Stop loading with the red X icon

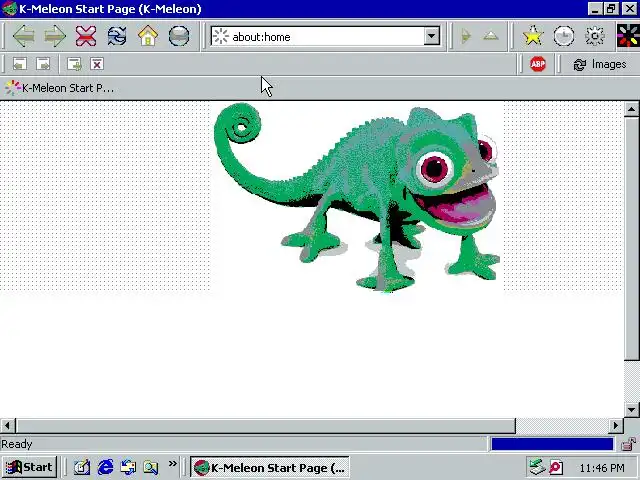point(86,36)
